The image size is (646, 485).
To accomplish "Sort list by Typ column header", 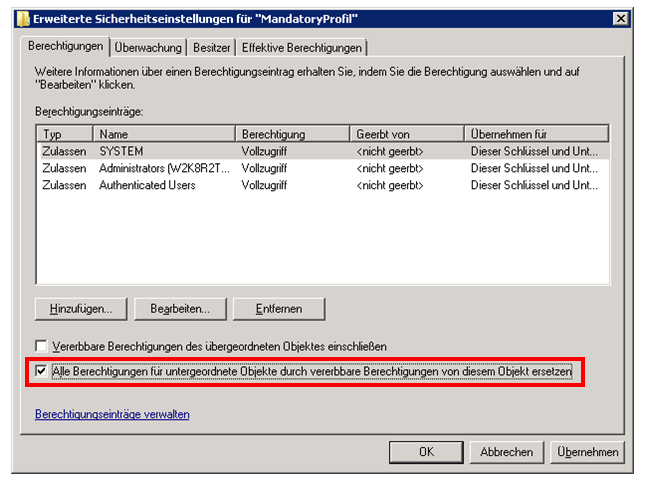I will coord(65,134).
